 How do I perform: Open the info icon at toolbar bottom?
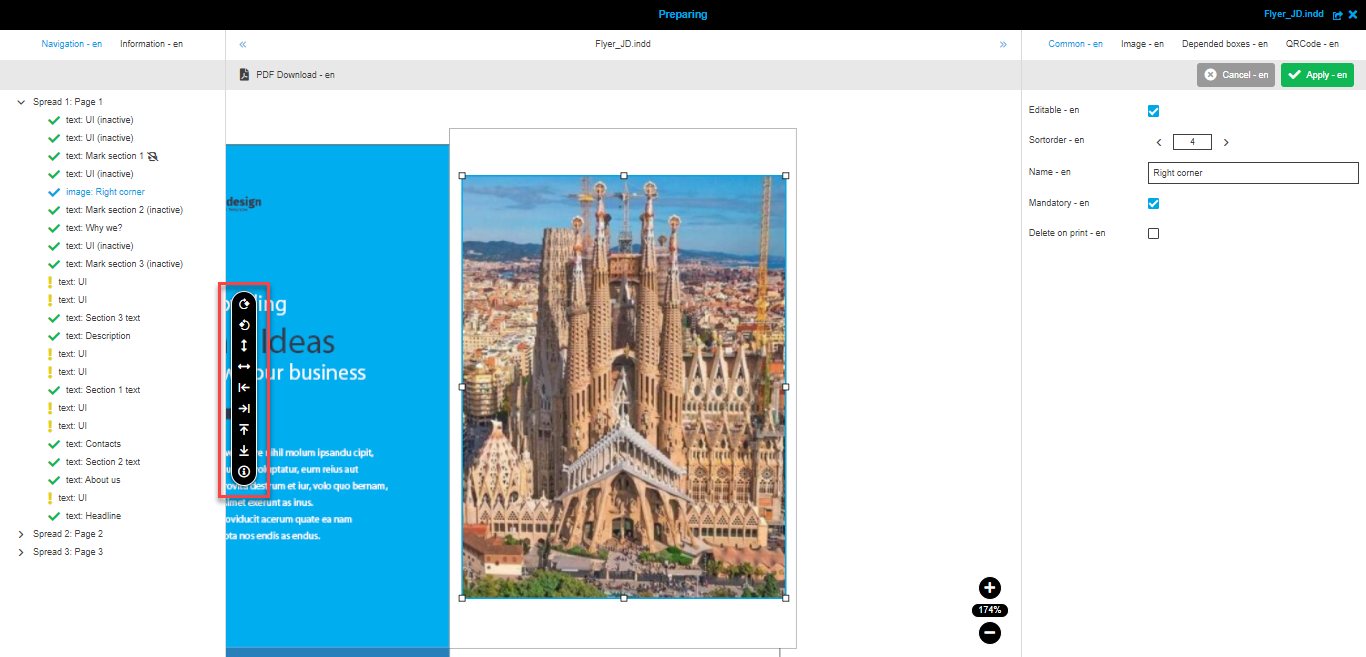[x=244, y=471]
